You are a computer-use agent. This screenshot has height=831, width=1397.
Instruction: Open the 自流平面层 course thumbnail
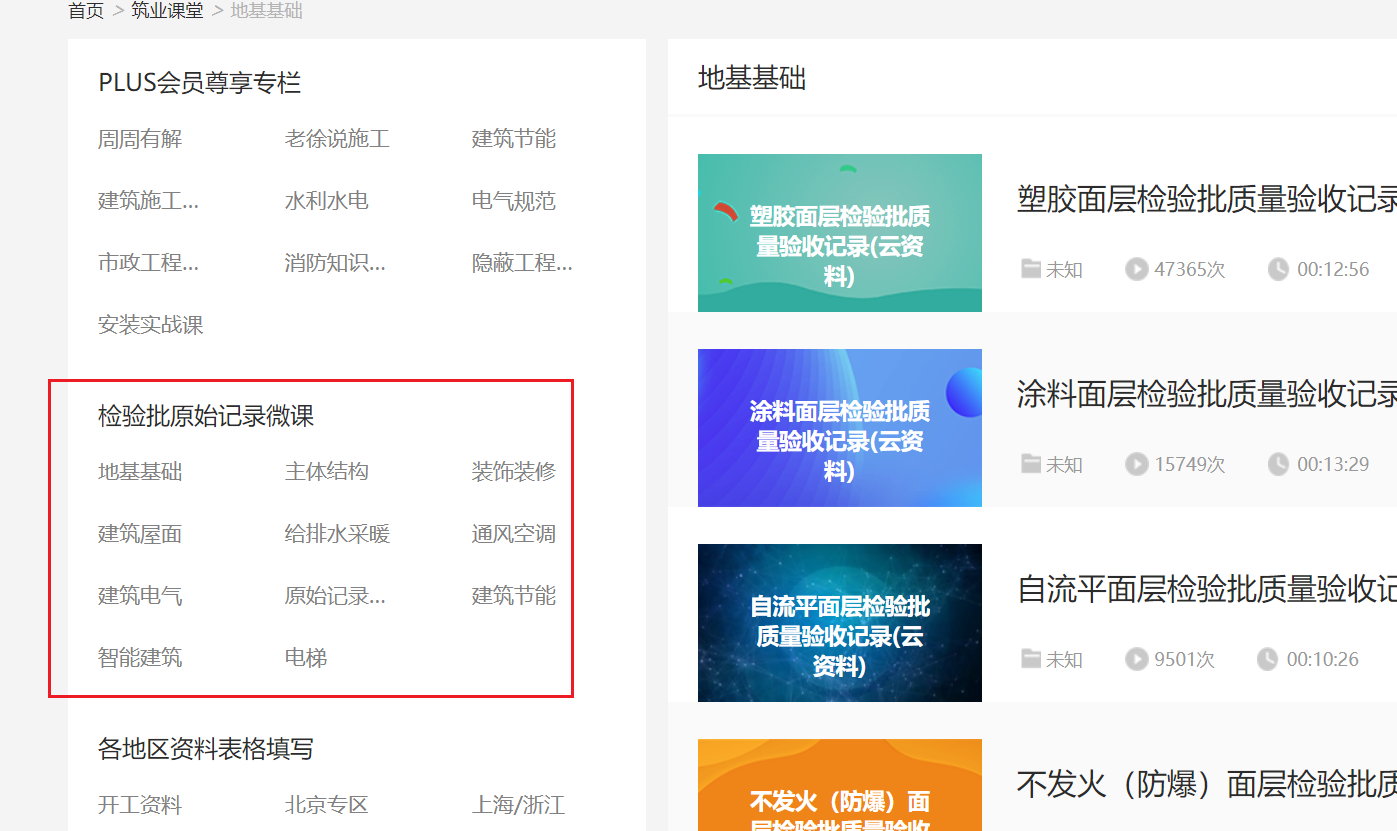839,622
